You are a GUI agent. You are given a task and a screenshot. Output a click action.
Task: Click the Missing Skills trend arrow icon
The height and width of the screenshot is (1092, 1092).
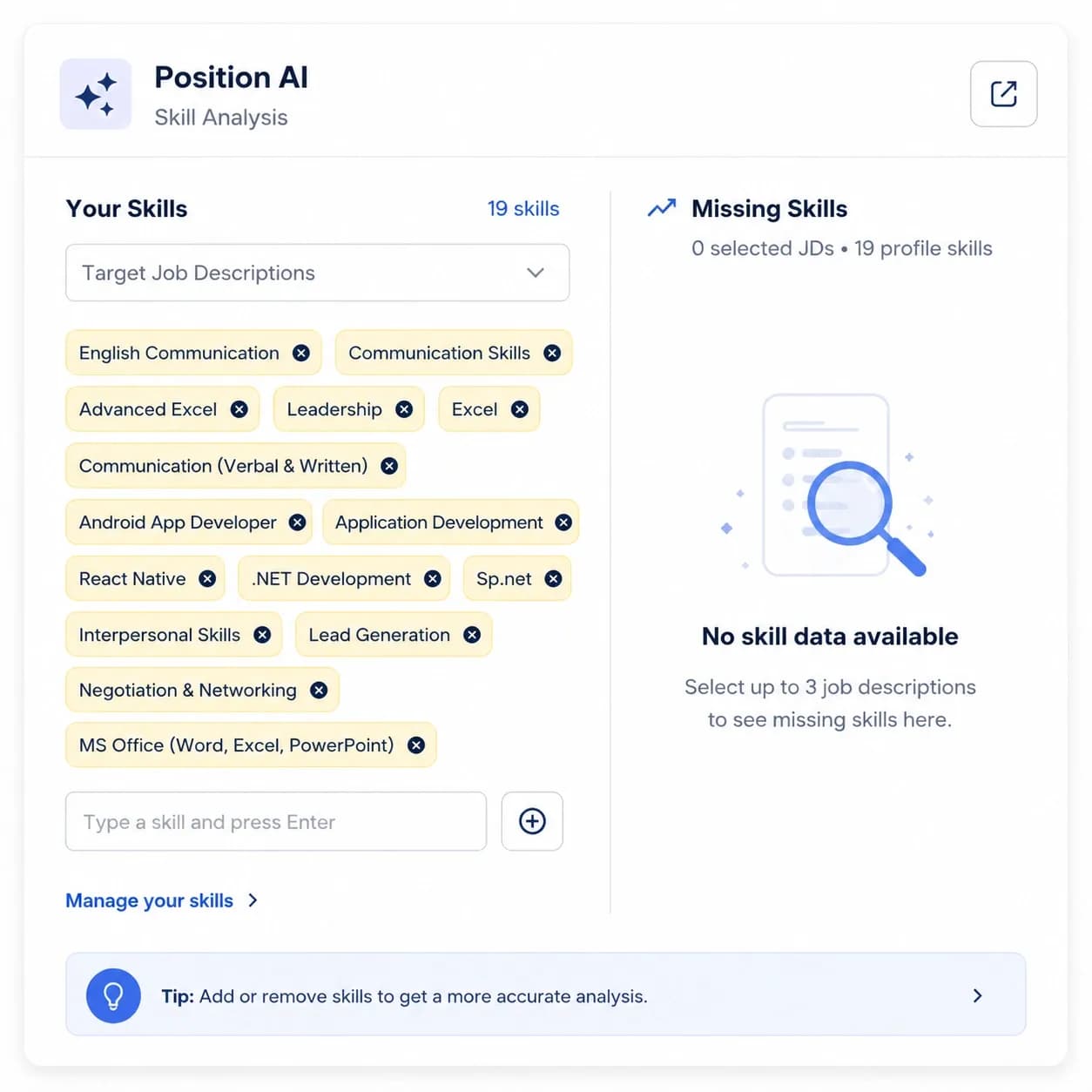click(662, 208)
